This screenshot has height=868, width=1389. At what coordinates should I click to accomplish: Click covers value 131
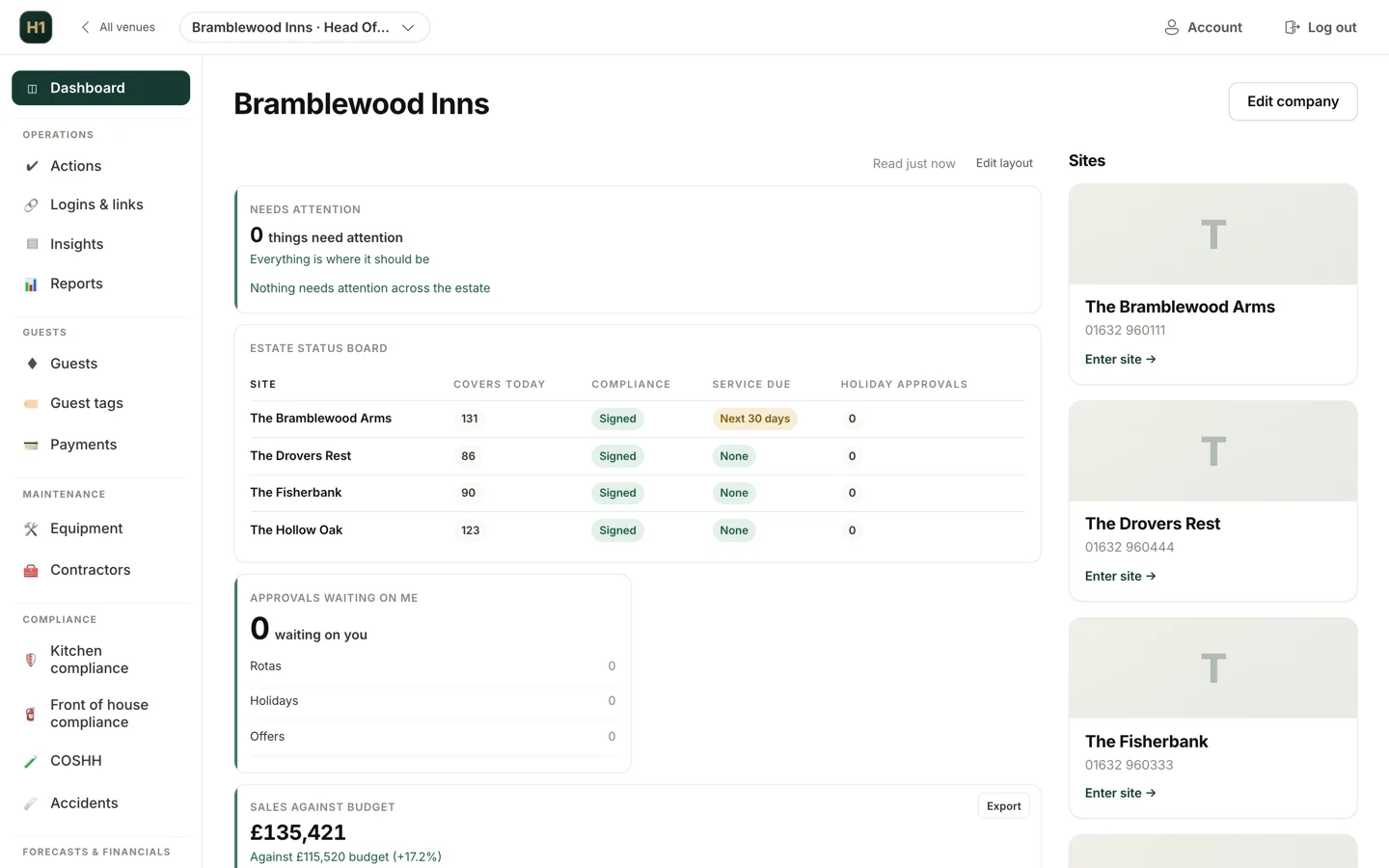469,419
